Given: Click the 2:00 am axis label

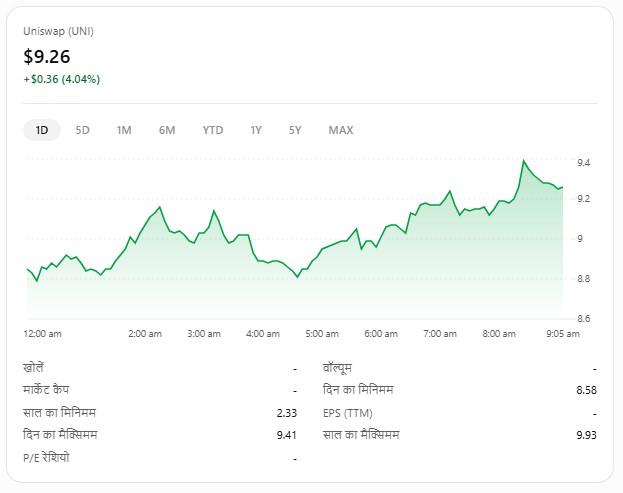Looking at the screenshot, I should 145,334.
